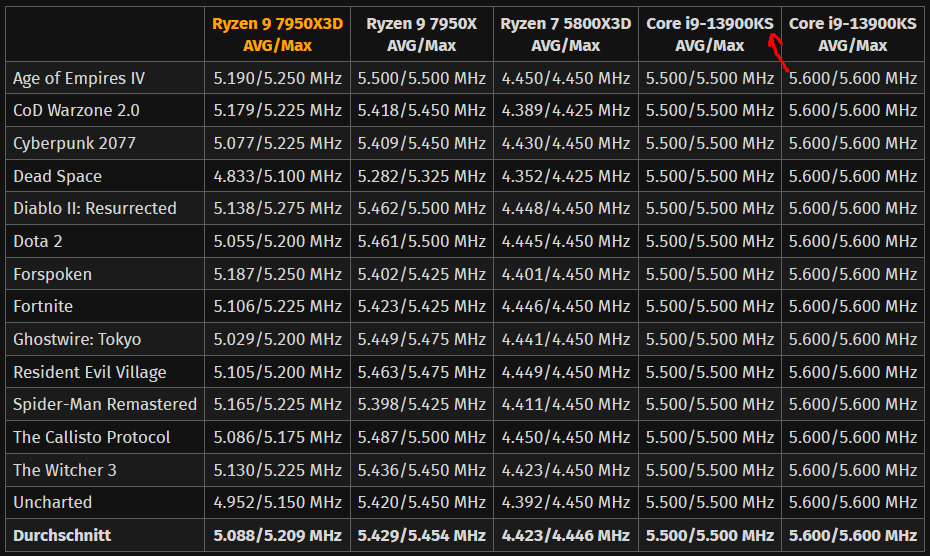930x556 pixels.
Task: Select the Resident Evil Village row label
Action: 90,372
